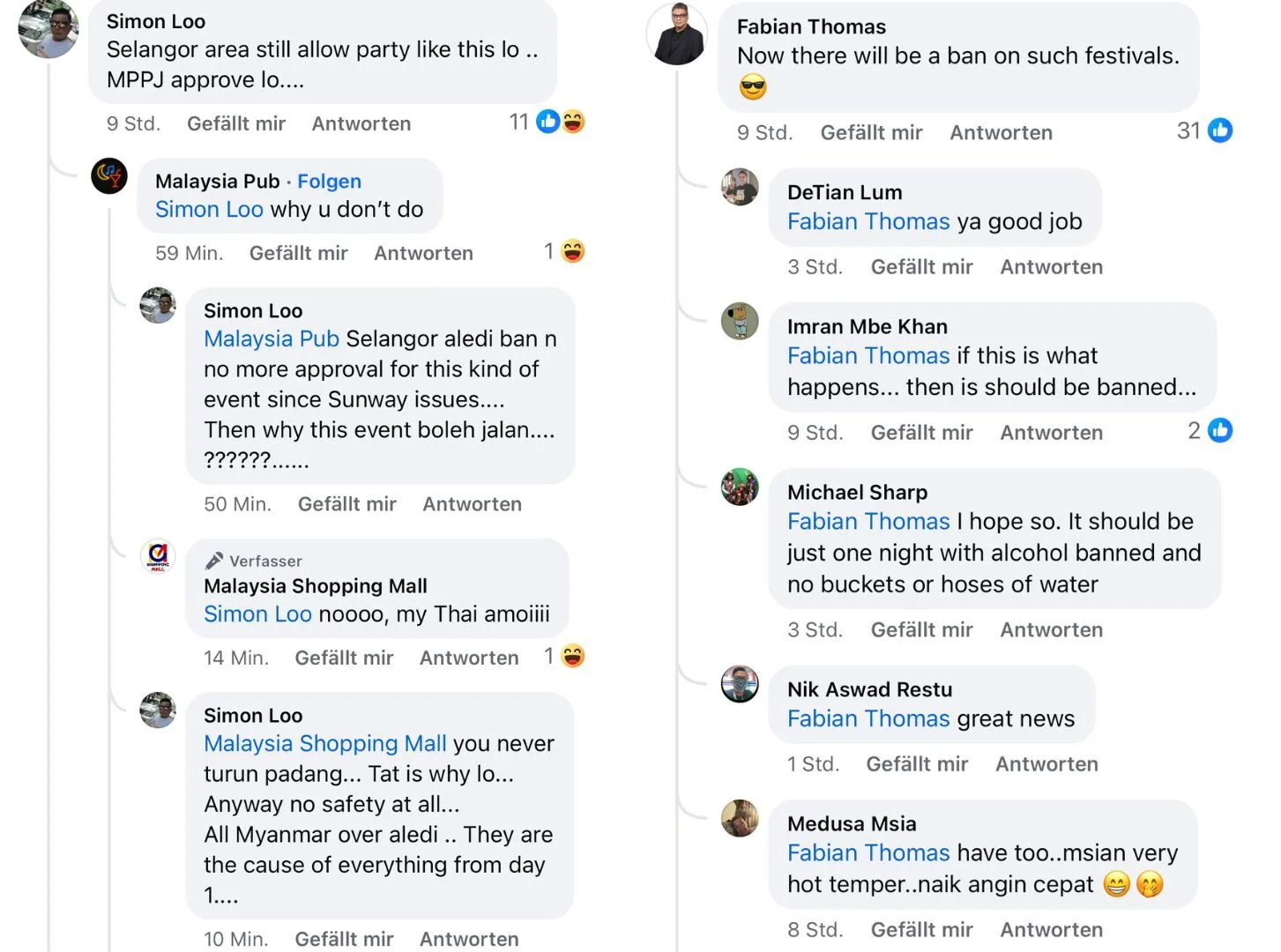Viewport: 1281px width, 952px height.
Task: Click the laughing reaction under Malaysia Pub's reply
Action: pyautogui.click(x=573, y=252)
